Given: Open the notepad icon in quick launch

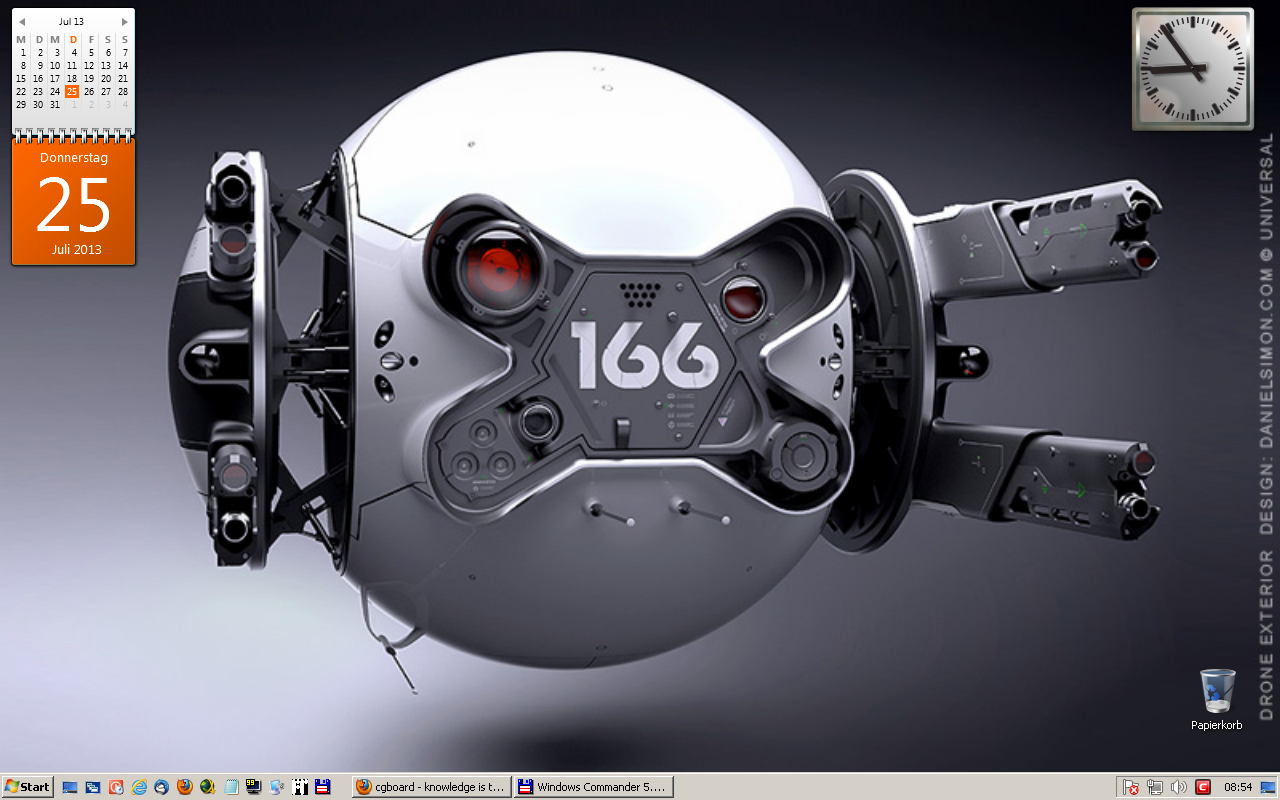Looking at the screenshot, I should click(x=231, y=787).
